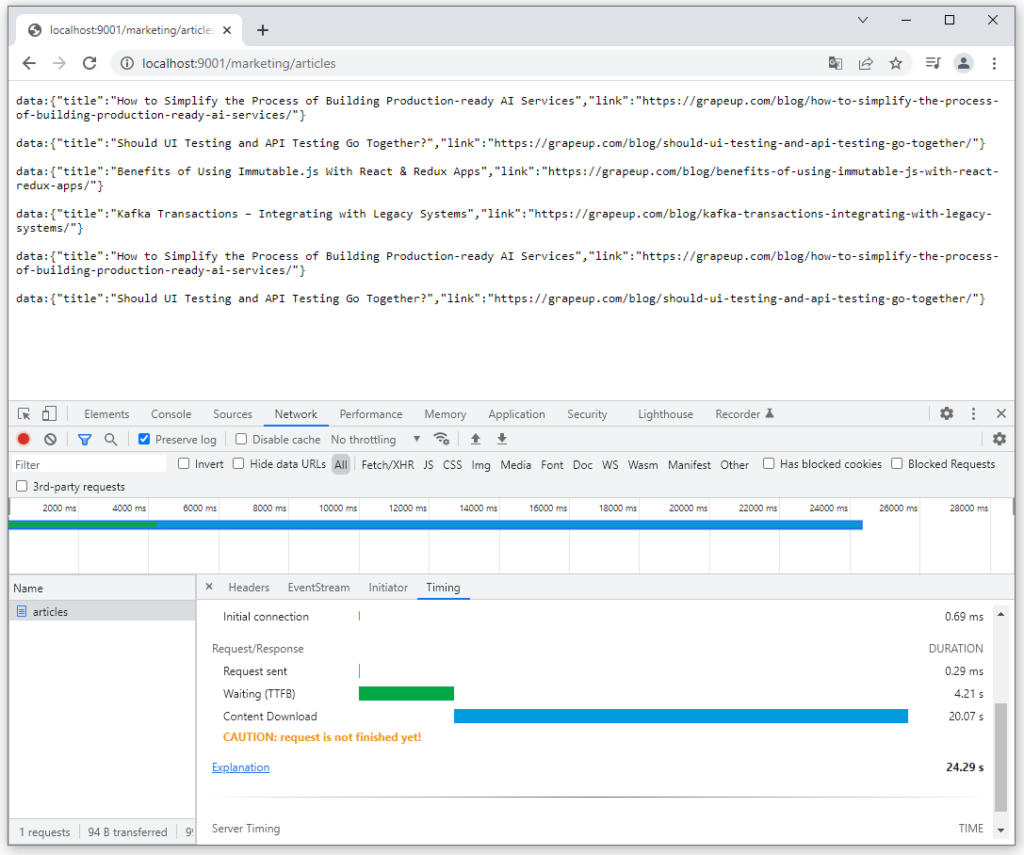Show the EventStream tab

319,587
